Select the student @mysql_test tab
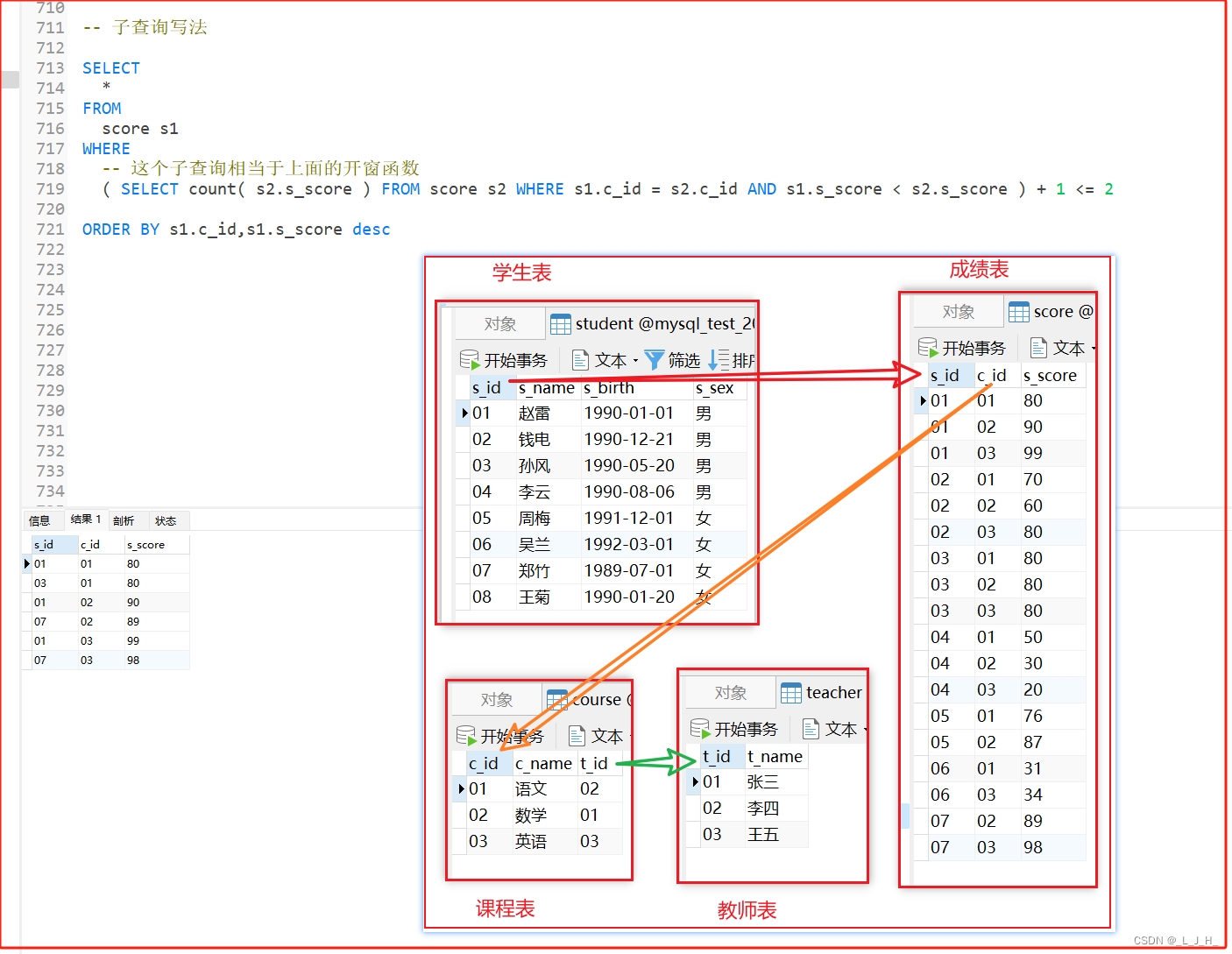Screen dimensions: 1232x954 point(651,324)
